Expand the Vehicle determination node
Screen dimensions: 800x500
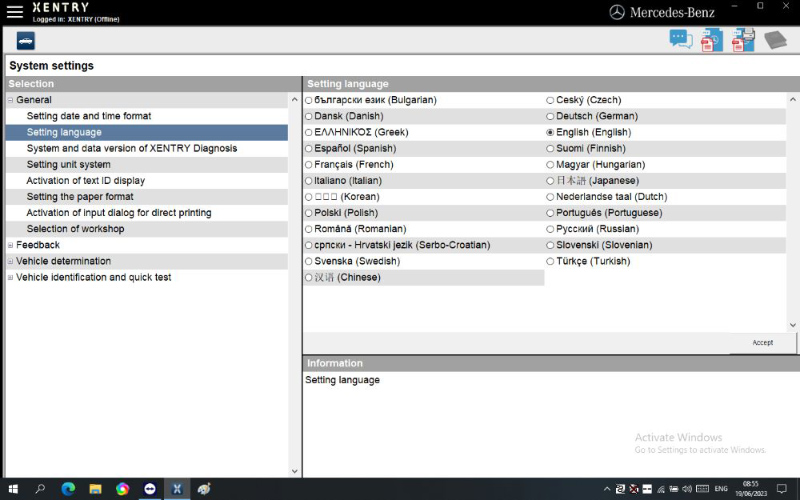click(x=11, y=261)
